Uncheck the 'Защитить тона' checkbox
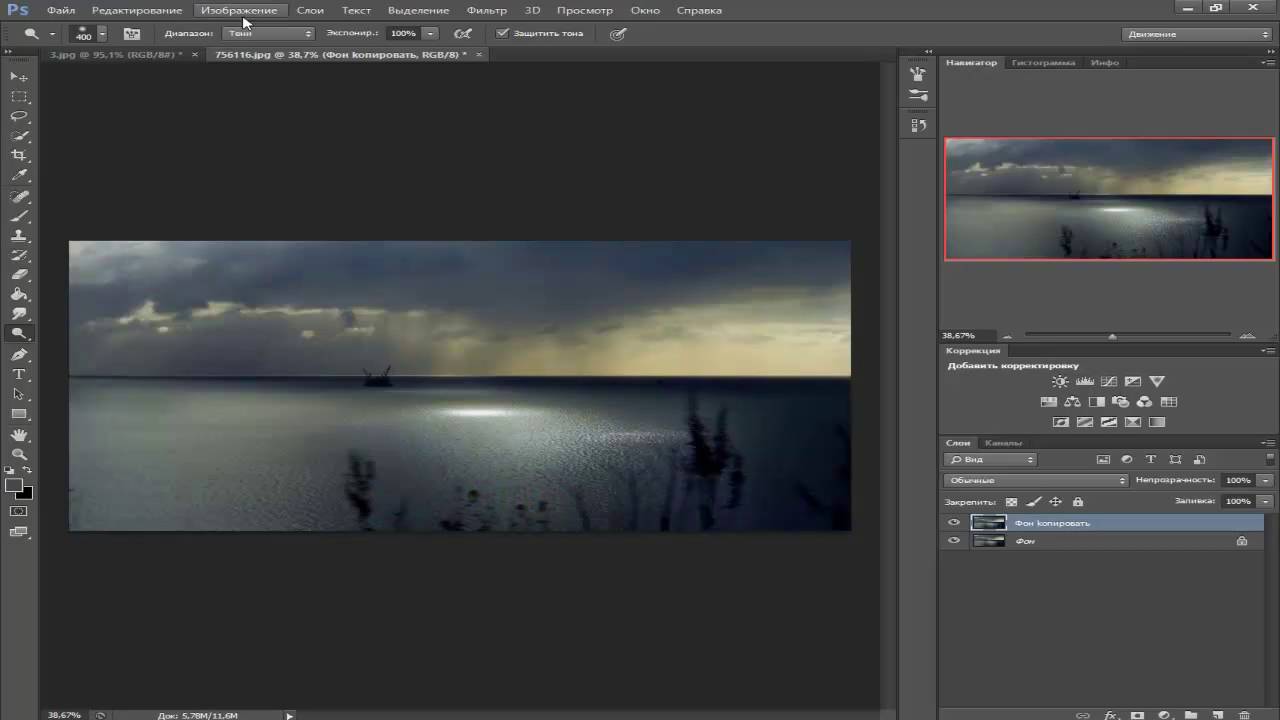The height and width of the screenshot is (720, 1280). 503,33
